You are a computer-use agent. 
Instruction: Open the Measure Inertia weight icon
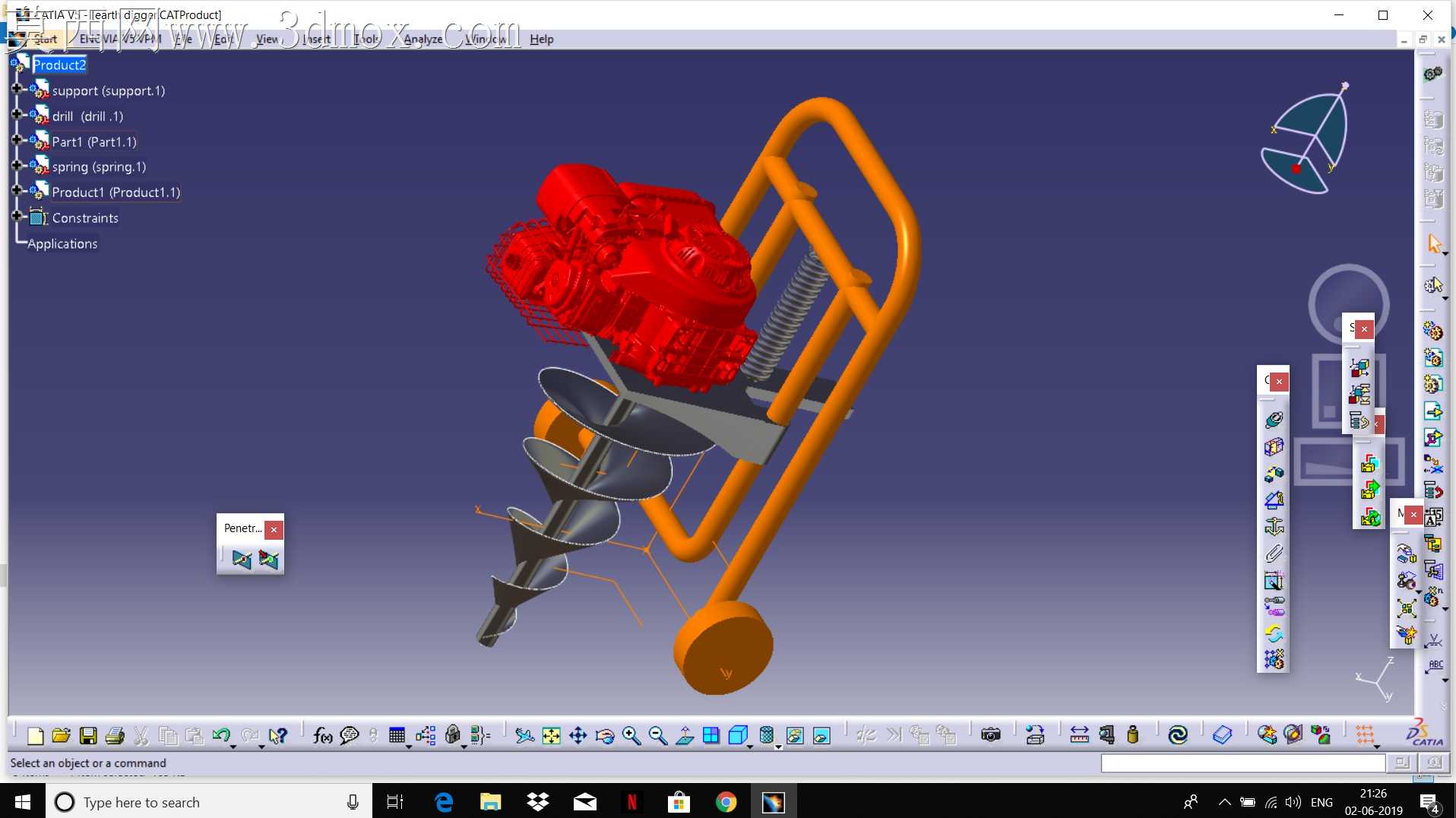1133,735
